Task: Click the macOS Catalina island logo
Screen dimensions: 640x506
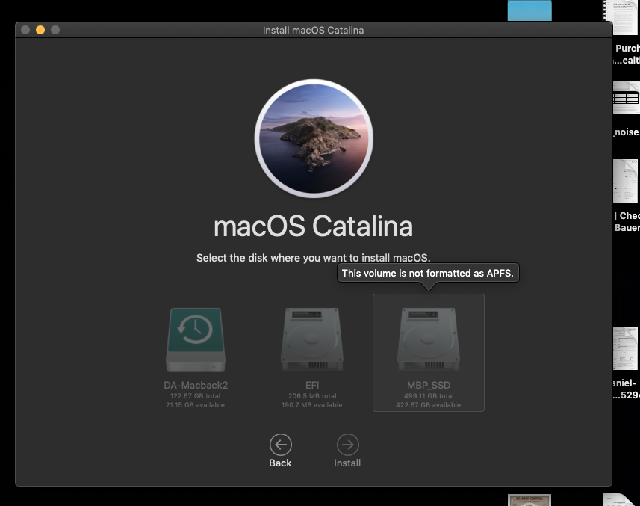Action: tap(314, 138)
